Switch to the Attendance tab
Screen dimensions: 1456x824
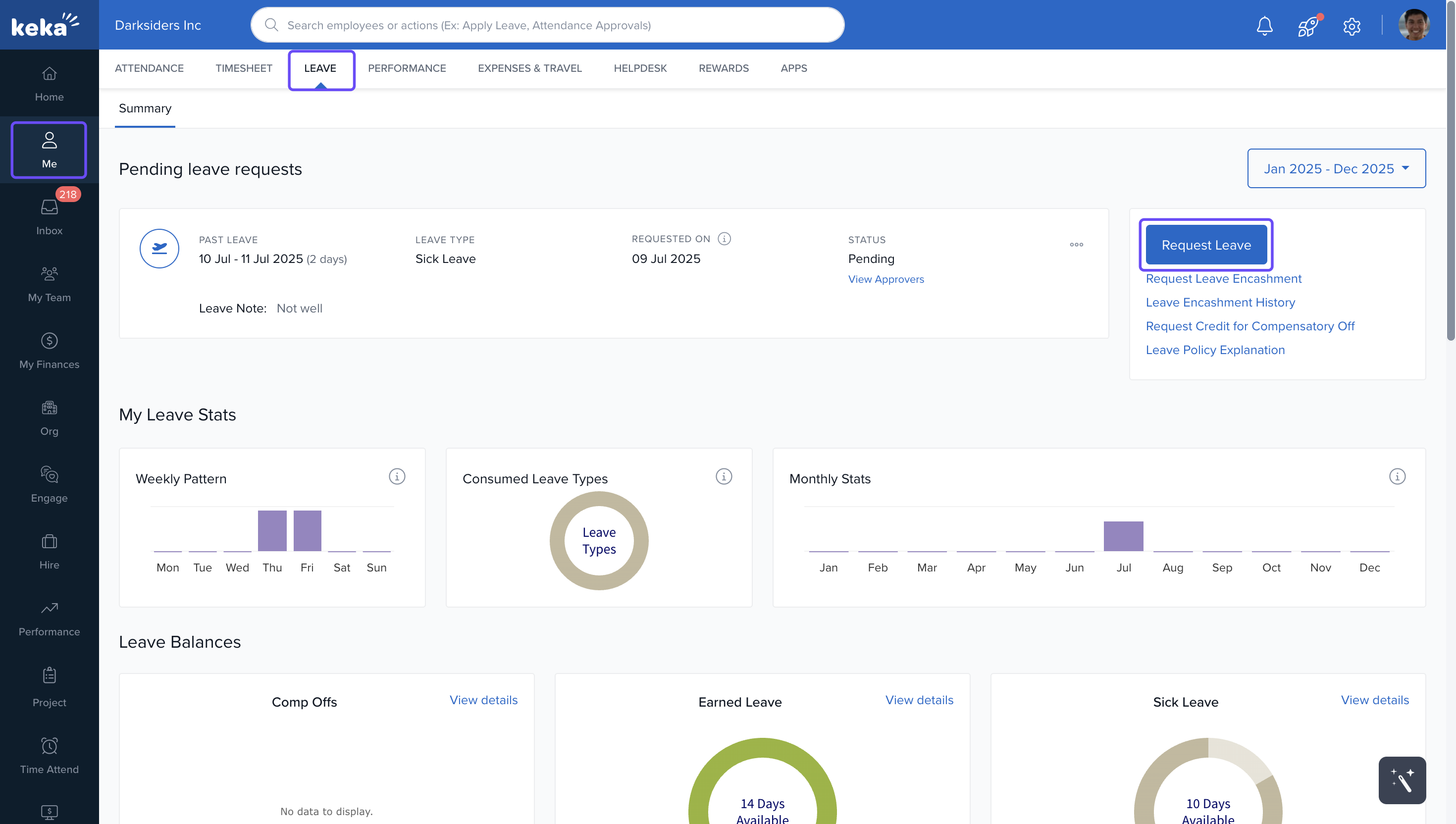click(x=149, y=68)
